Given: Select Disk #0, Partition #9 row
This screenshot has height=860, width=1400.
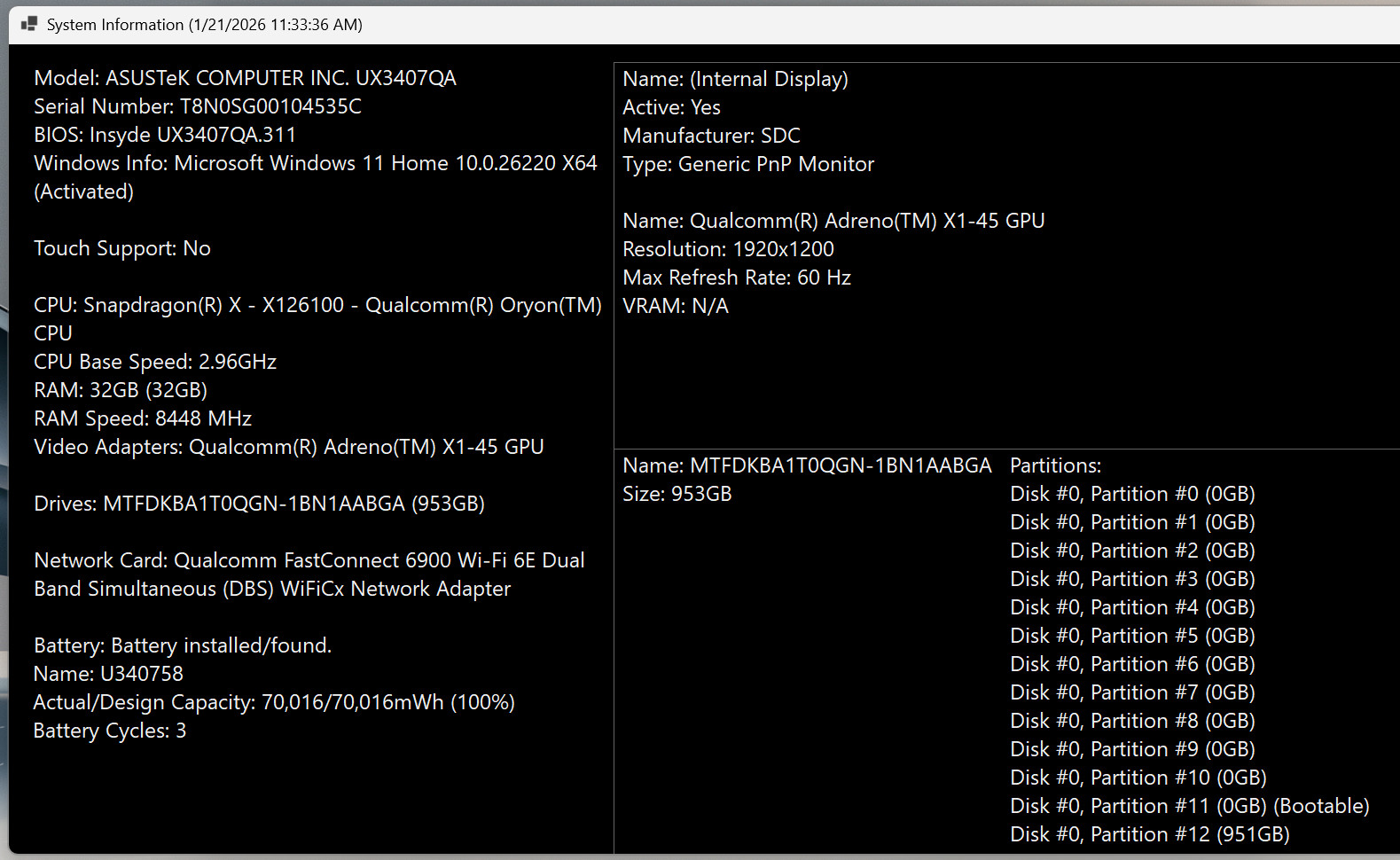Looking at the screenshot, I should pos(1133,749).
